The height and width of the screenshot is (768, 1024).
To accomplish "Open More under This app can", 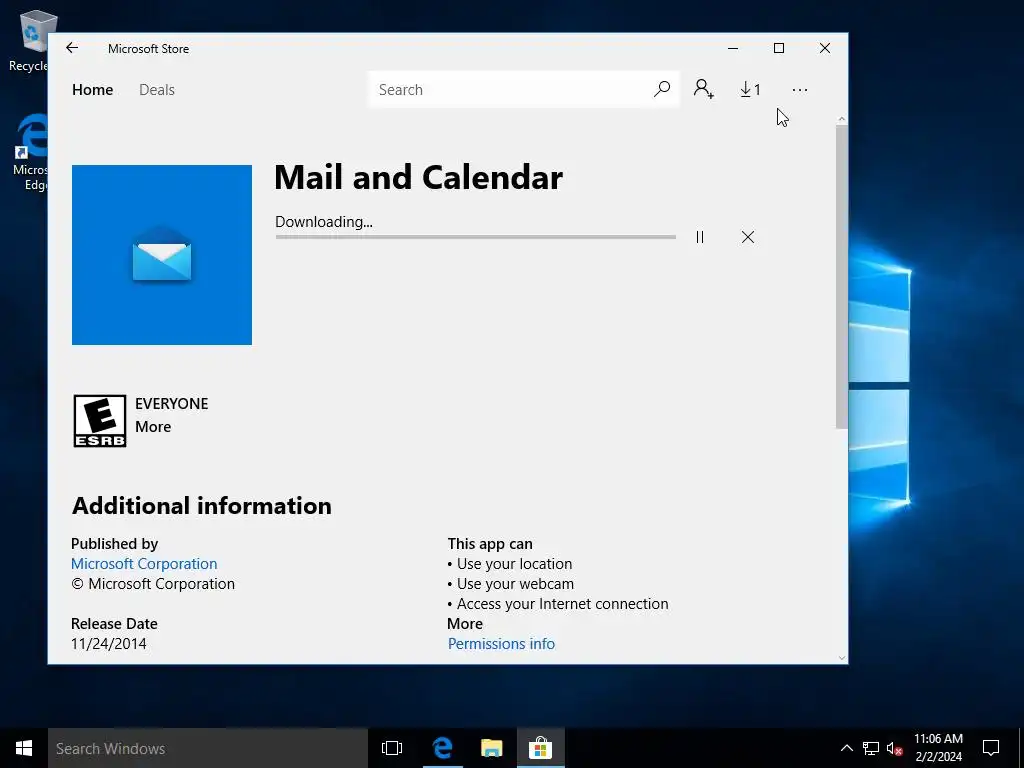I will [x=465, y=624].
